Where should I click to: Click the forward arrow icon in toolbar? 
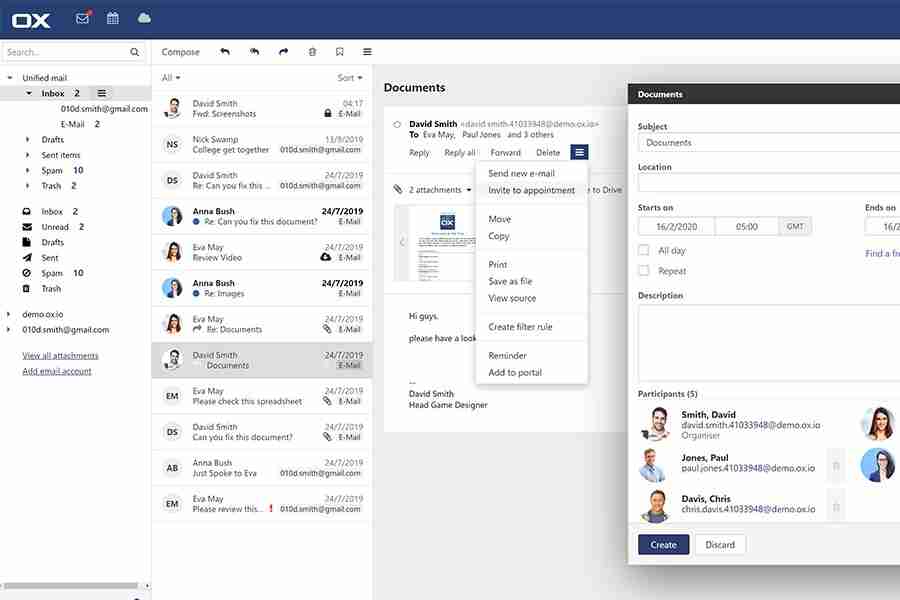pos(283,52)
